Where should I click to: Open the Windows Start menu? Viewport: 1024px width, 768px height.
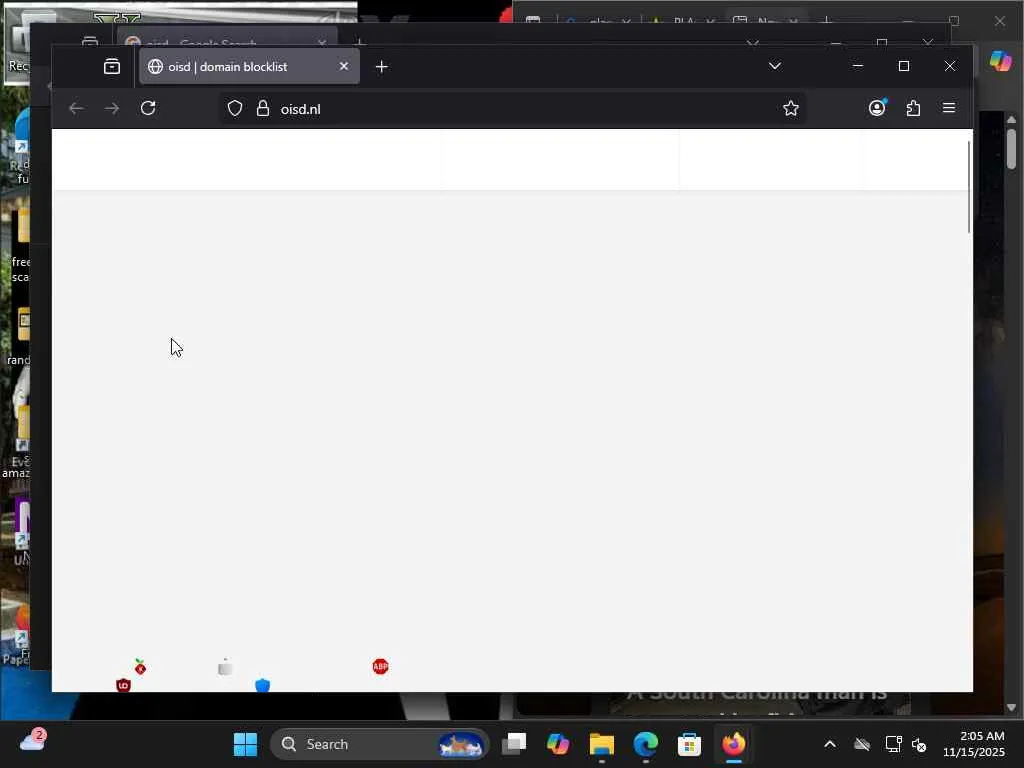(x=246, y=744)
